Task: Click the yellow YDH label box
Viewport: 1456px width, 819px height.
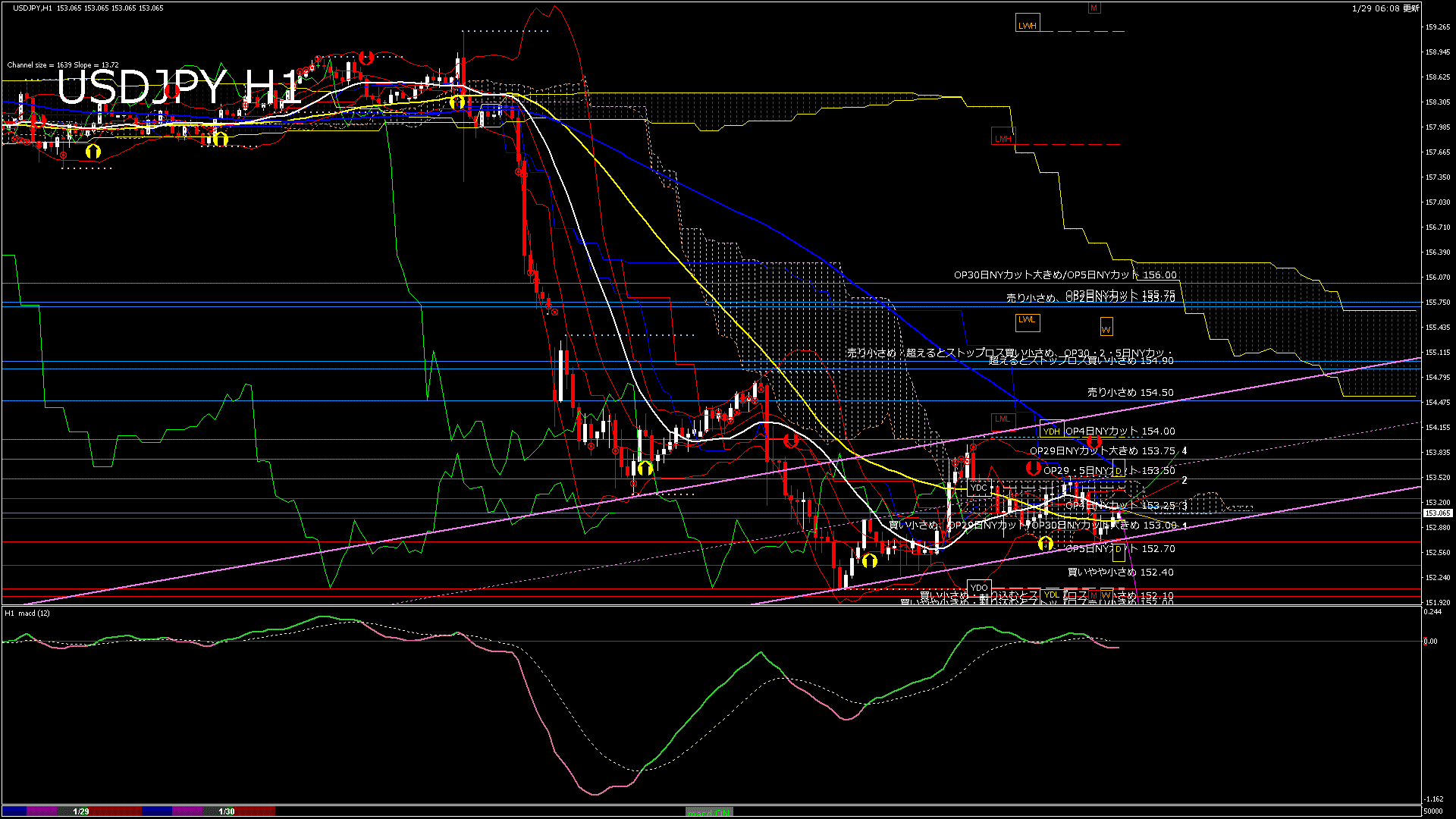Action: [1051, 431]
